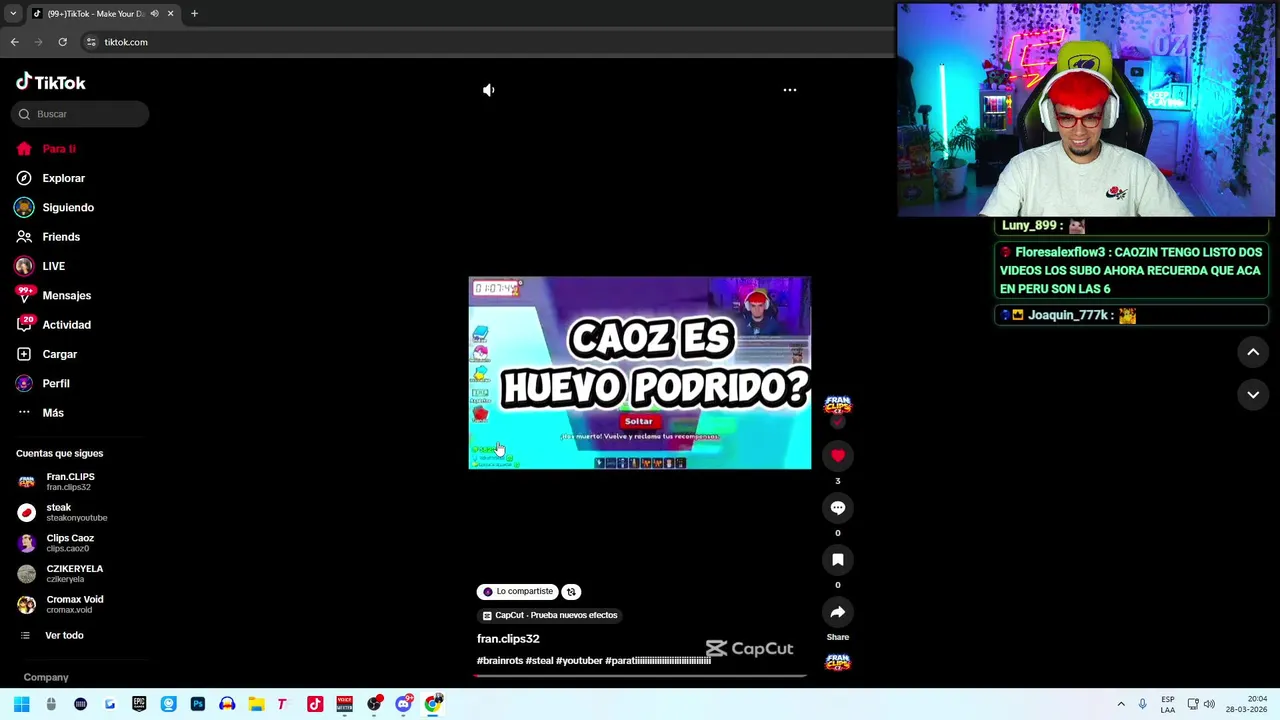Click the Share arrow icon
The image size is (1280, 720).
838,612
